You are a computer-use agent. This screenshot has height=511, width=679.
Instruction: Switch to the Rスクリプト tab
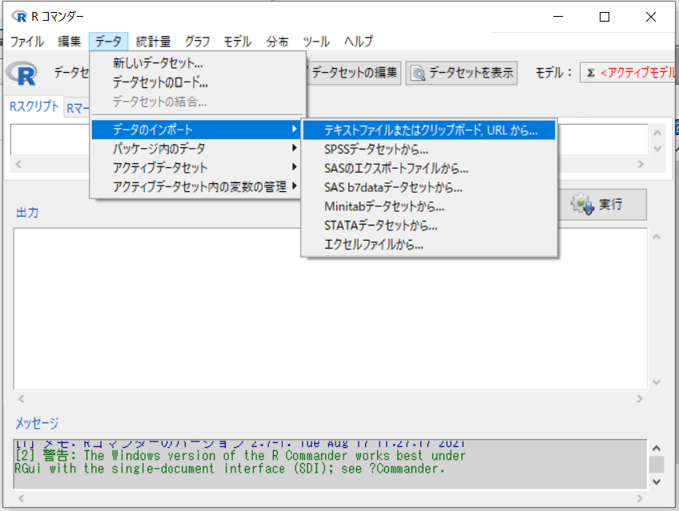point(34,107)
